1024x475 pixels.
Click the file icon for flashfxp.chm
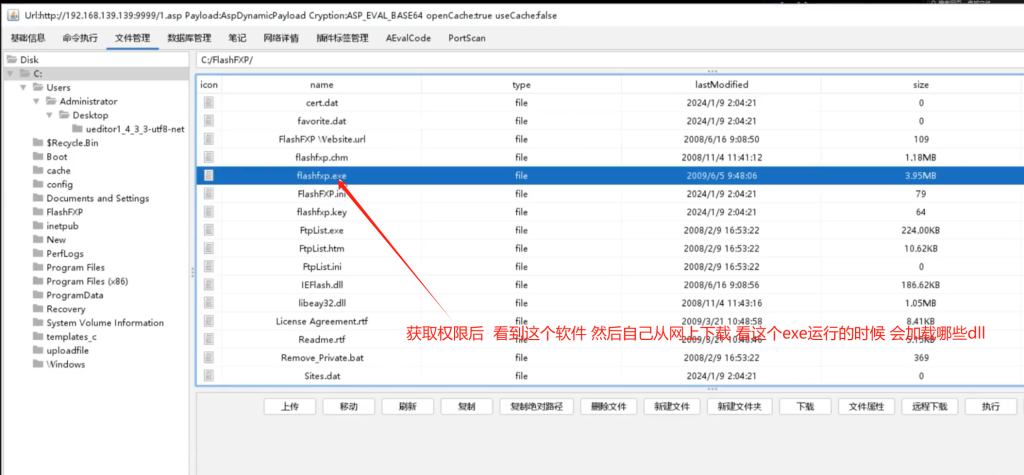(209, 157)
